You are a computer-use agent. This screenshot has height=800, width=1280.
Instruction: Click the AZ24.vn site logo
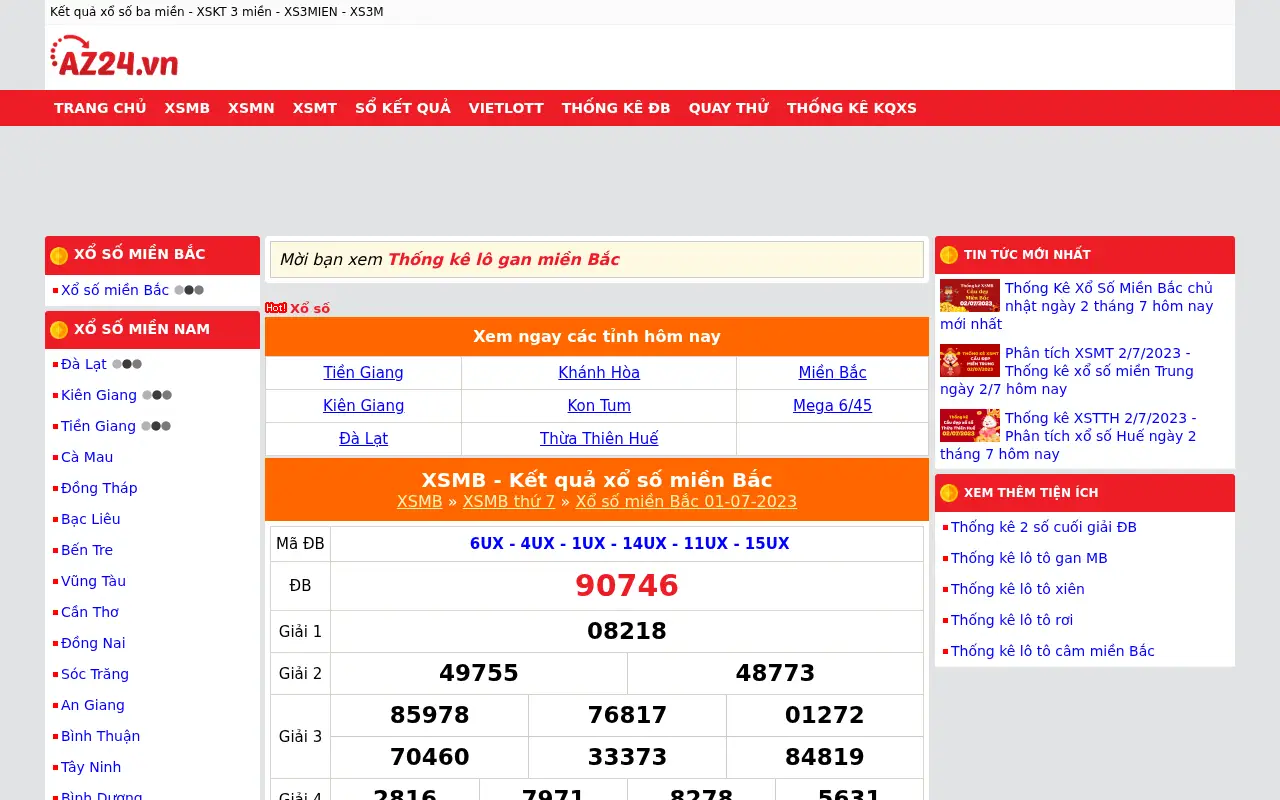point(114,57)
